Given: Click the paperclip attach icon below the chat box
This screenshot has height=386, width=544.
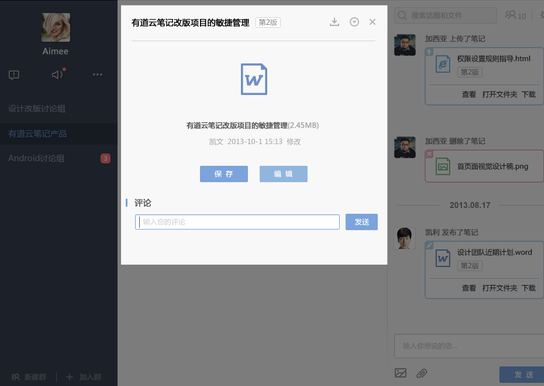Looking at the screenshot, I should pyautogui.click(x=422, y=374).
